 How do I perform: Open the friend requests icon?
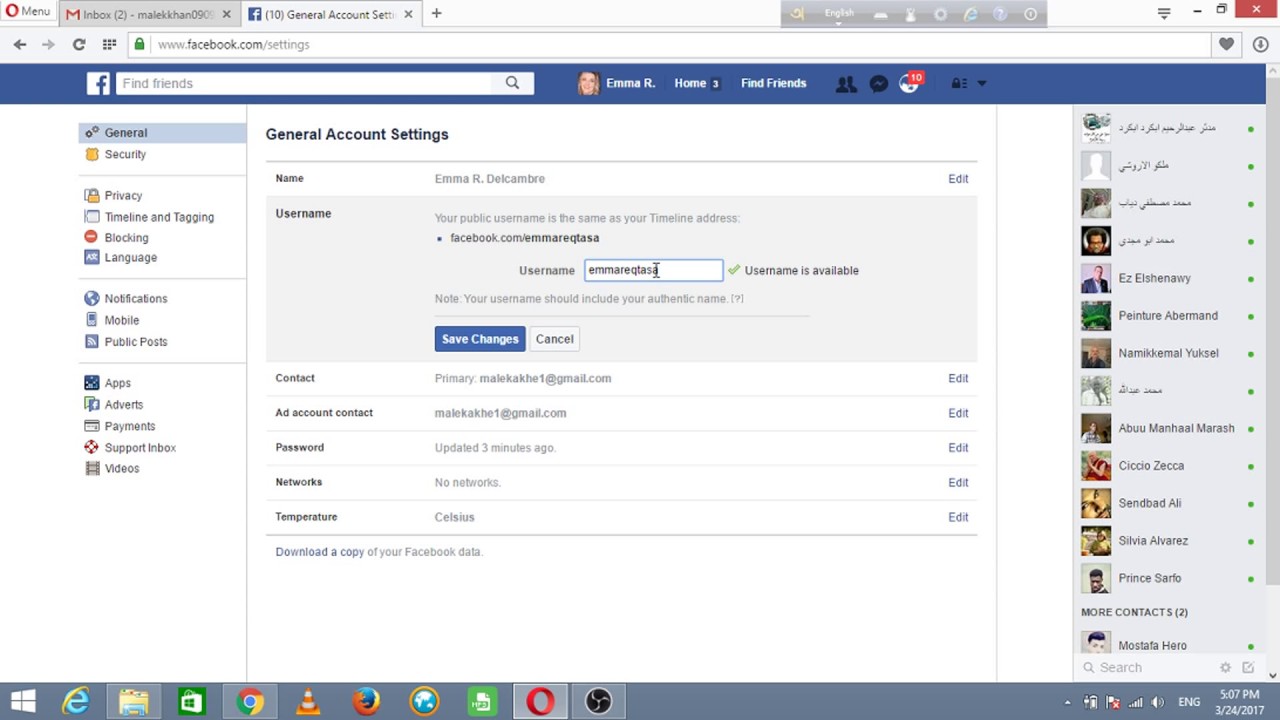click(x=846, y=84)
